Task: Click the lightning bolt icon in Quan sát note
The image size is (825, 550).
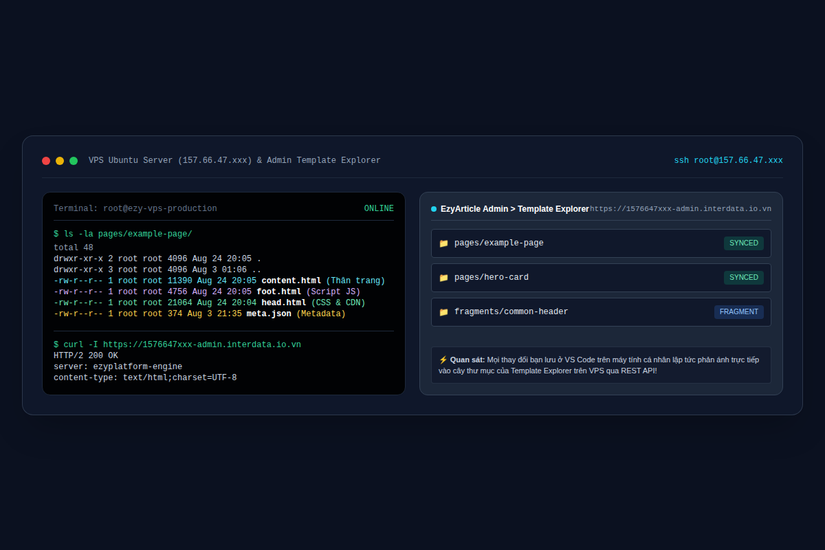Action: click(x=443, y=360)
